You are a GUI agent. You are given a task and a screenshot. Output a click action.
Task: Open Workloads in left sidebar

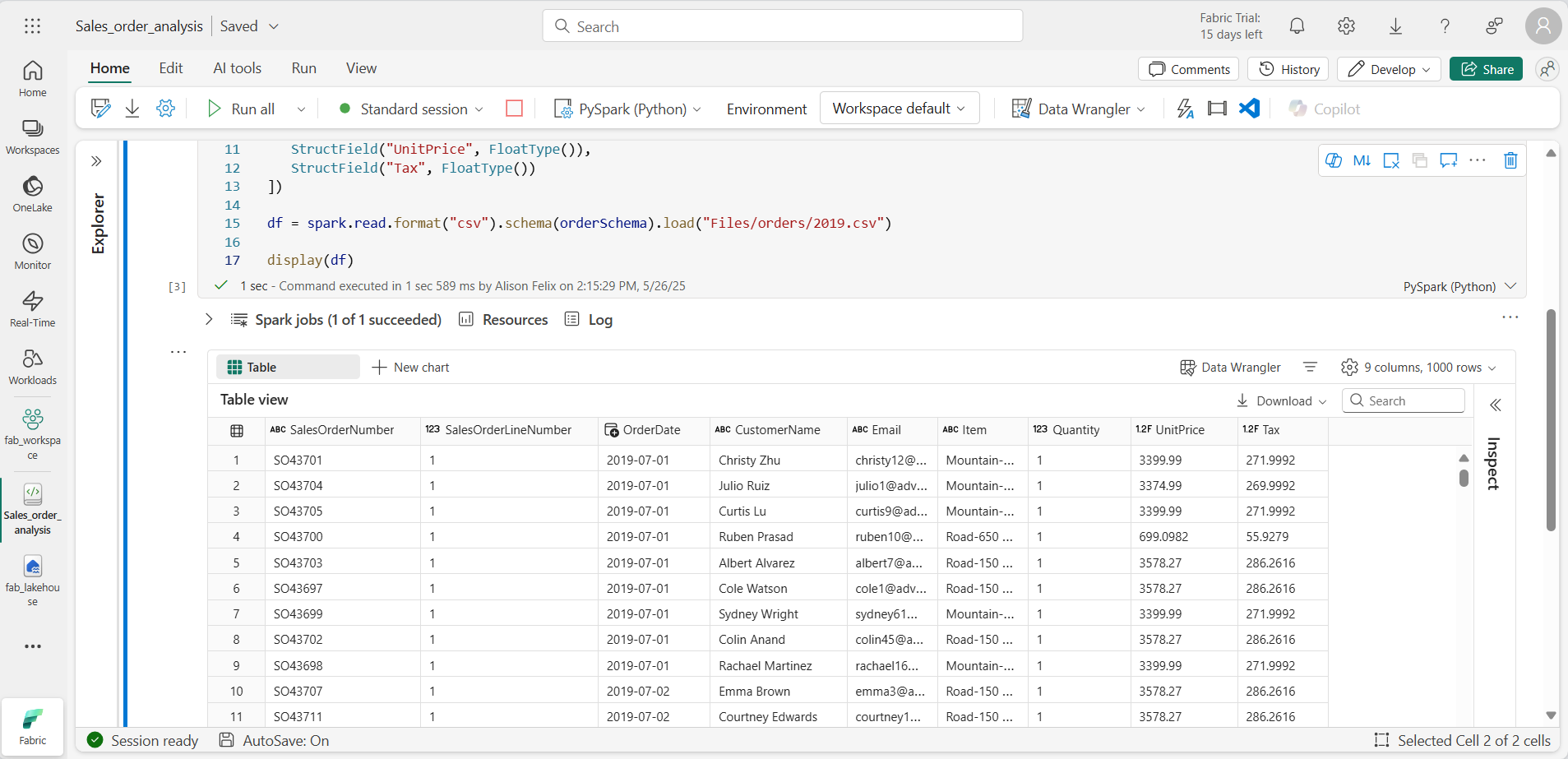click(33, 367)
